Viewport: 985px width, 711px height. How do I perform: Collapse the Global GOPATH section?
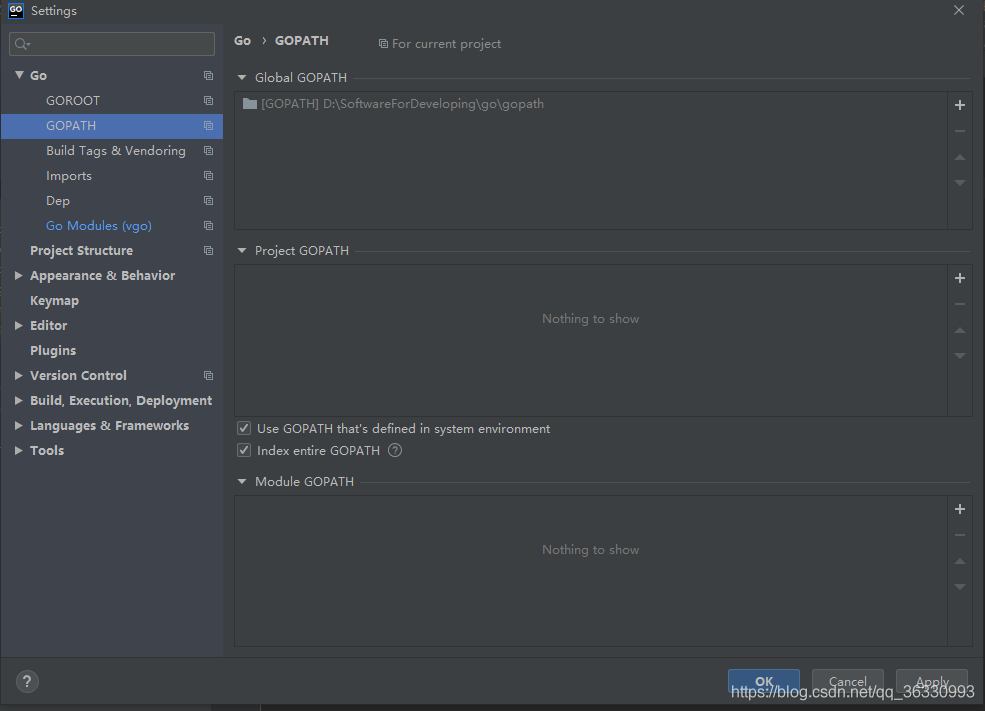(242, 78)
